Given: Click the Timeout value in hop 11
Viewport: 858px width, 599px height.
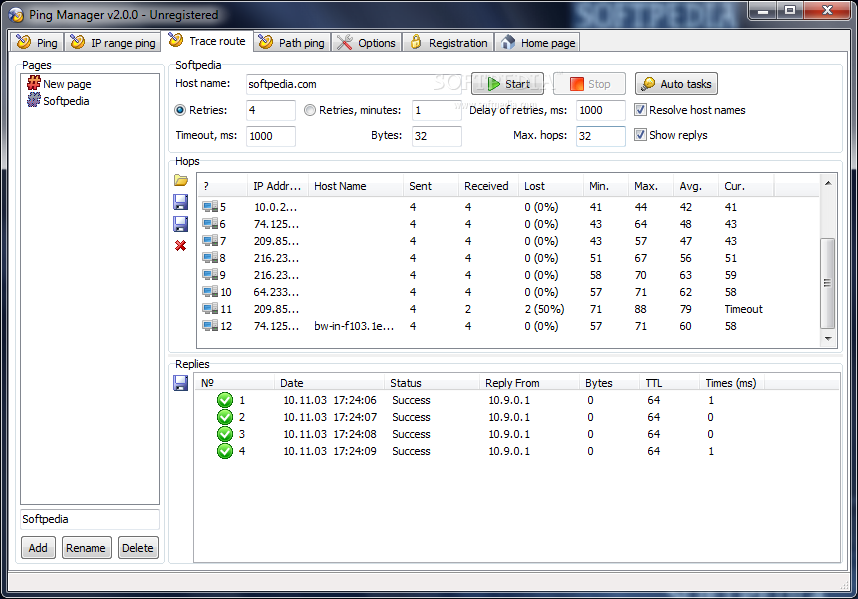Looking at the screenshot, I should pos(743,309).
